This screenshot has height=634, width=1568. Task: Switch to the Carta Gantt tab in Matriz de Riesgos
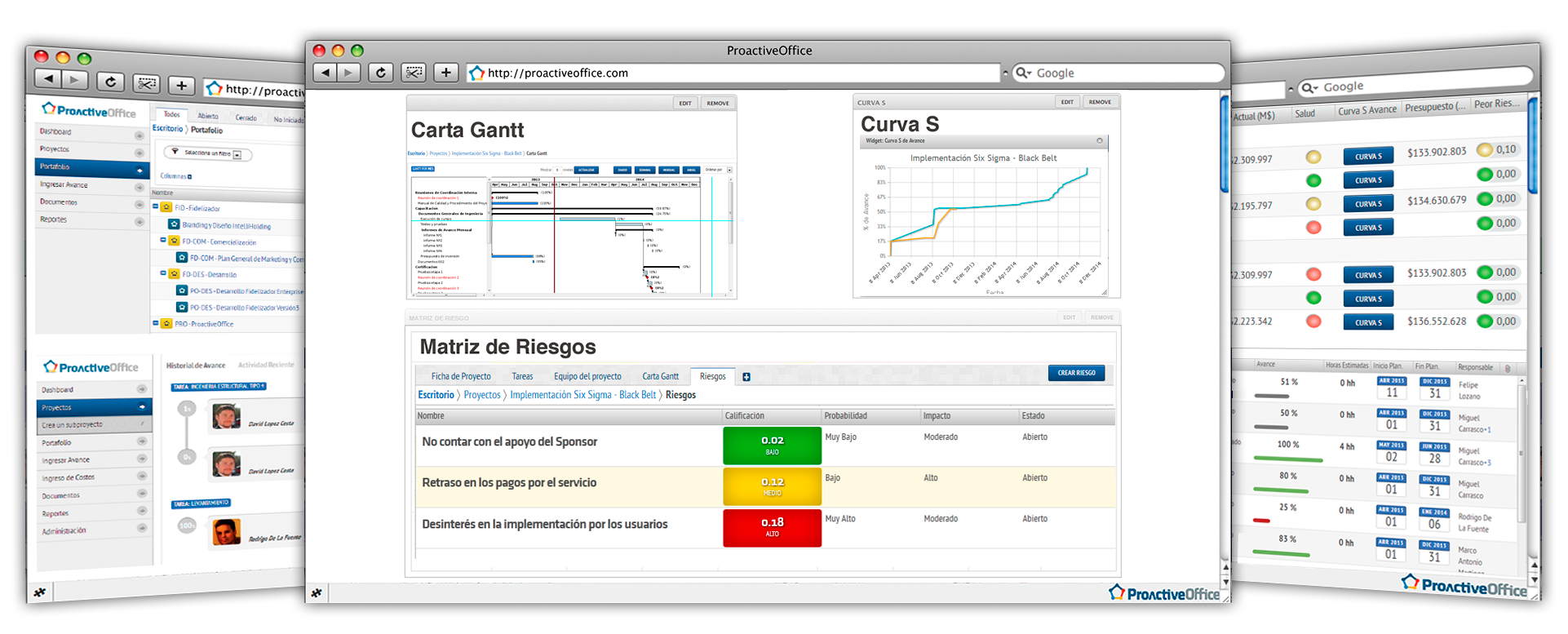660,376
